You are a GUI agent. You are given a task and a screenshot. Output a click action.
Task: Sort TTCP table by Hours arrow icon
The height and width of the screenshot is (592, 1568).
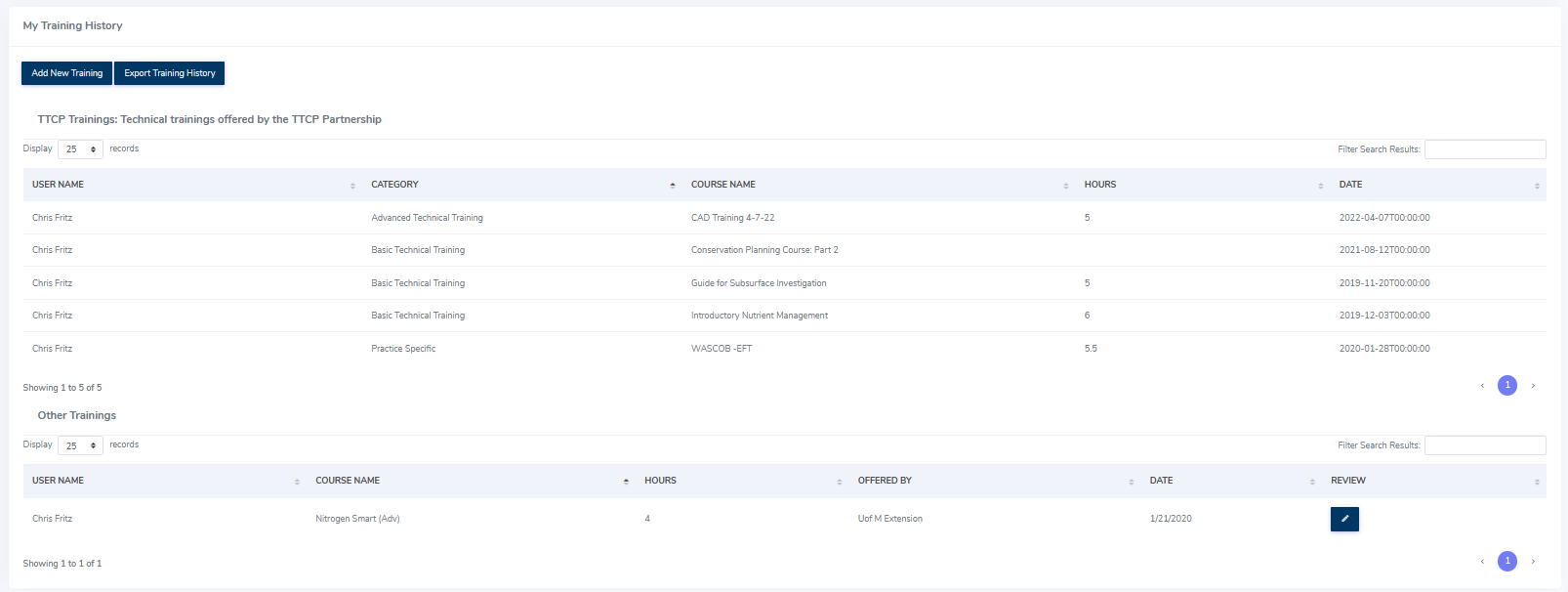click(x=1321, y=186)
